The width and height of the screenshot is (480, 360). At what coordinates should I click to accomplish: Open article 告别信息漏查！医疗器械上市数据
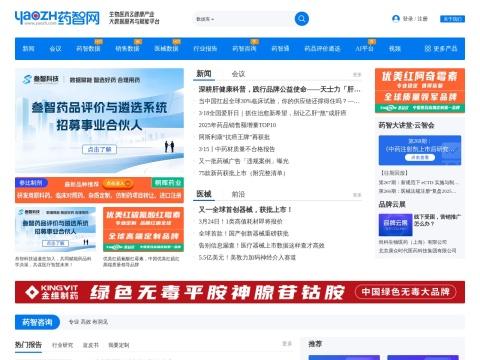pos(262,245)
